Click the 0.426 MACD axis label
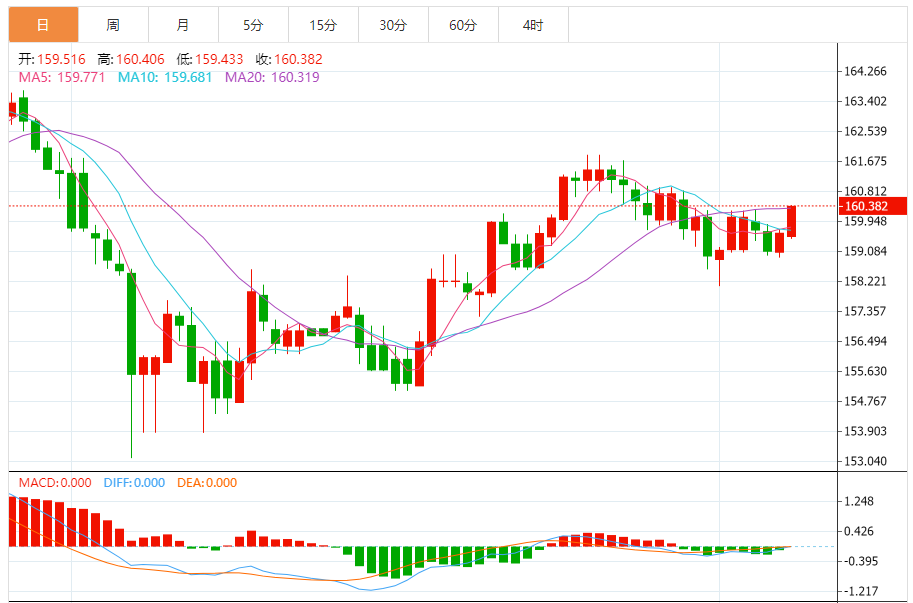 click(859, 531)
